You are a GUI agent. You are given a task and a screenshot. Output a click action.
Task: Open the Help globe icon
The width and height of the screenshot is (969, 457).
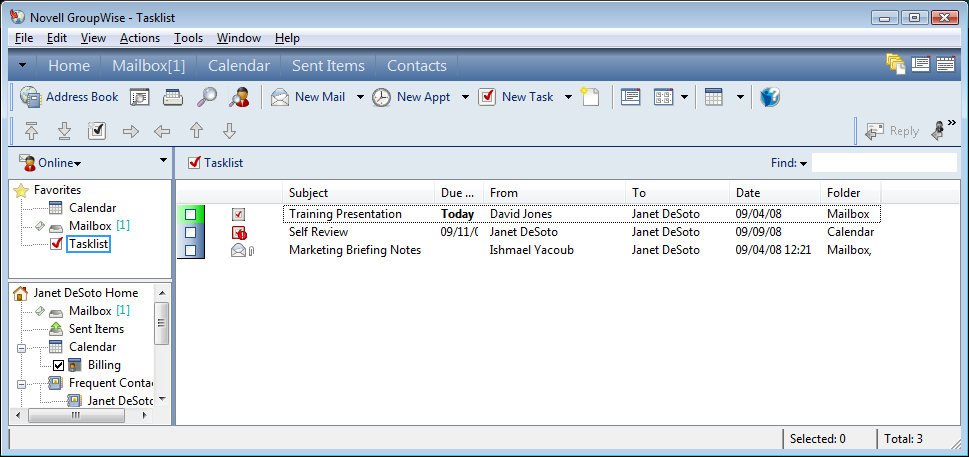[x=770, y=97]
